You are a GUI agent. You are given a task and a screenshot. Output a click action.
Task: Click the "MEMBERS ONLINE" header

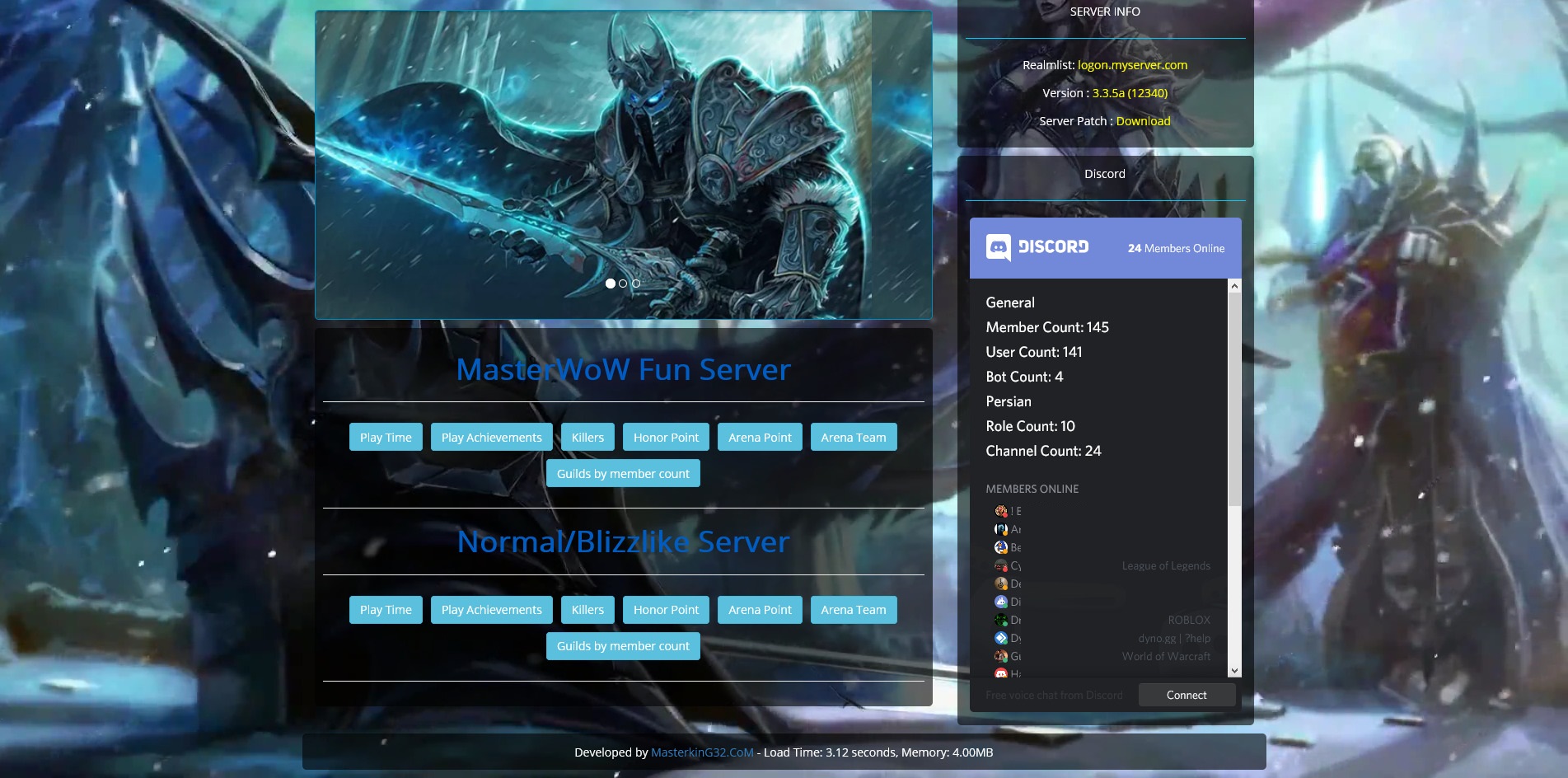pos(1032,489)
